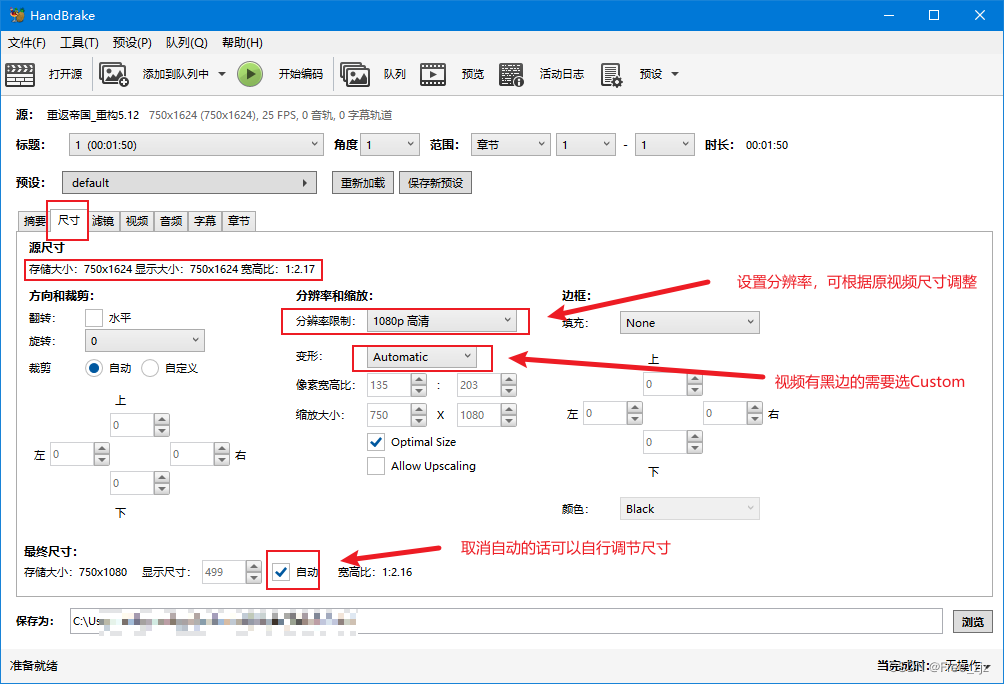1004x684 pixels.
Task: Open the border fill dropdown showing None
Action: tap(690, 323)
